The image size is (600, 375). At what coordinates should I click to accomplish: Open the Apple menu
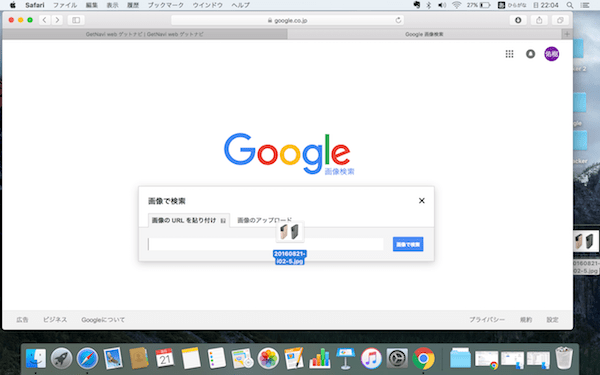tap(13, 5)
